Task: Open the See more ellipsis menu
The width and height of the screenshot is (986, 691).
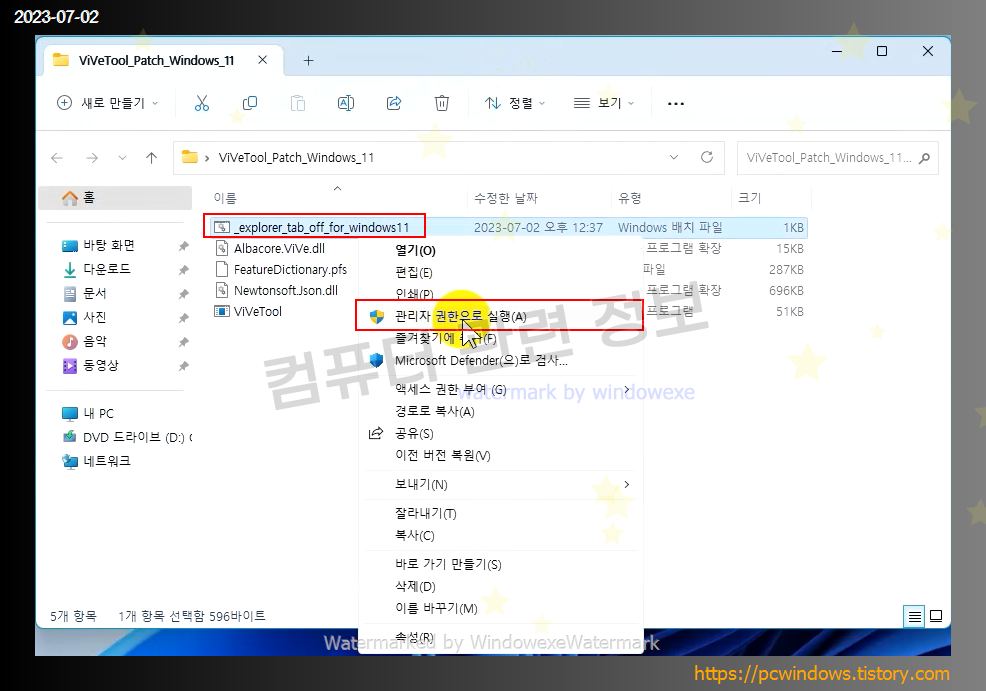Action: click(676, 104)
